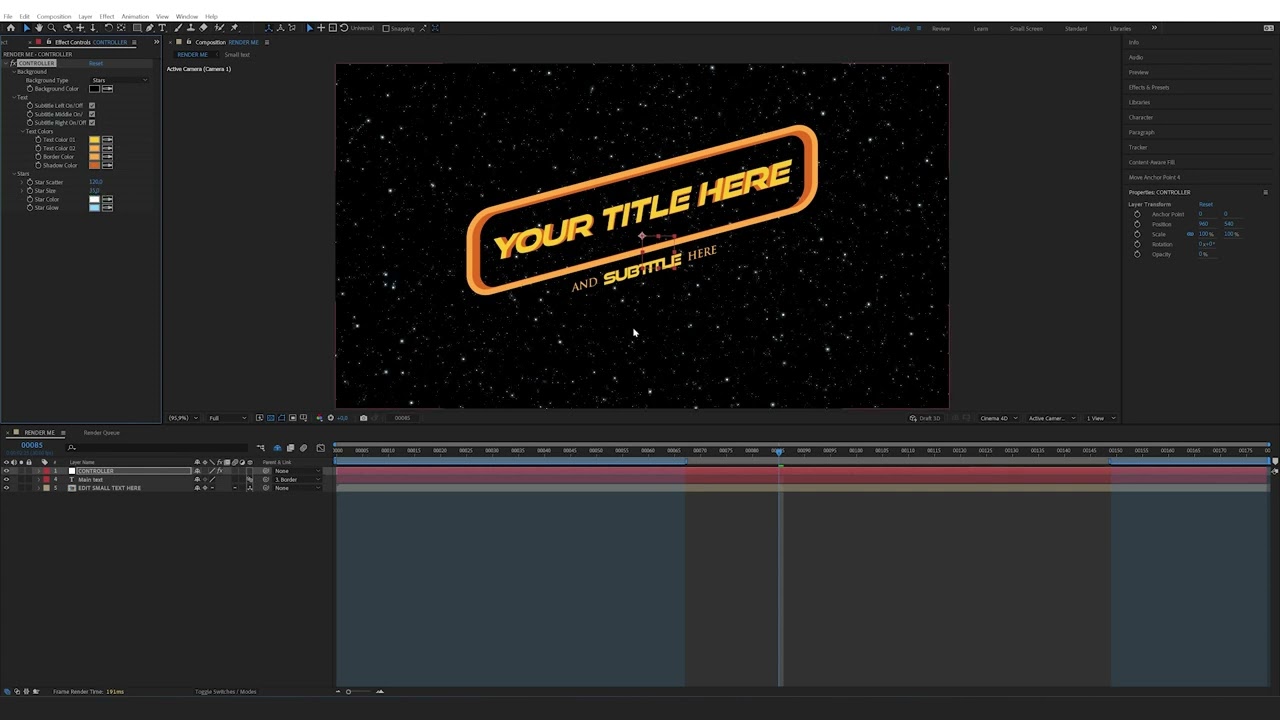Click the current time indicator on the ruler

click(x=779, y=451)
